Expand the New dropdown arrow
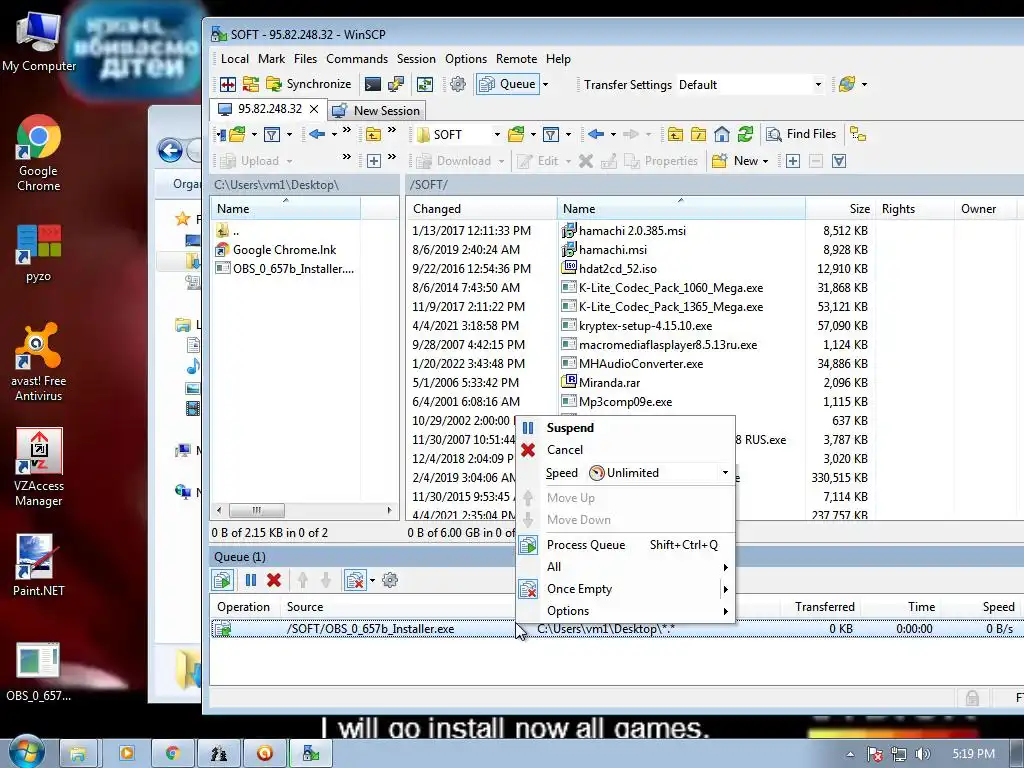 tap(765, 161)
